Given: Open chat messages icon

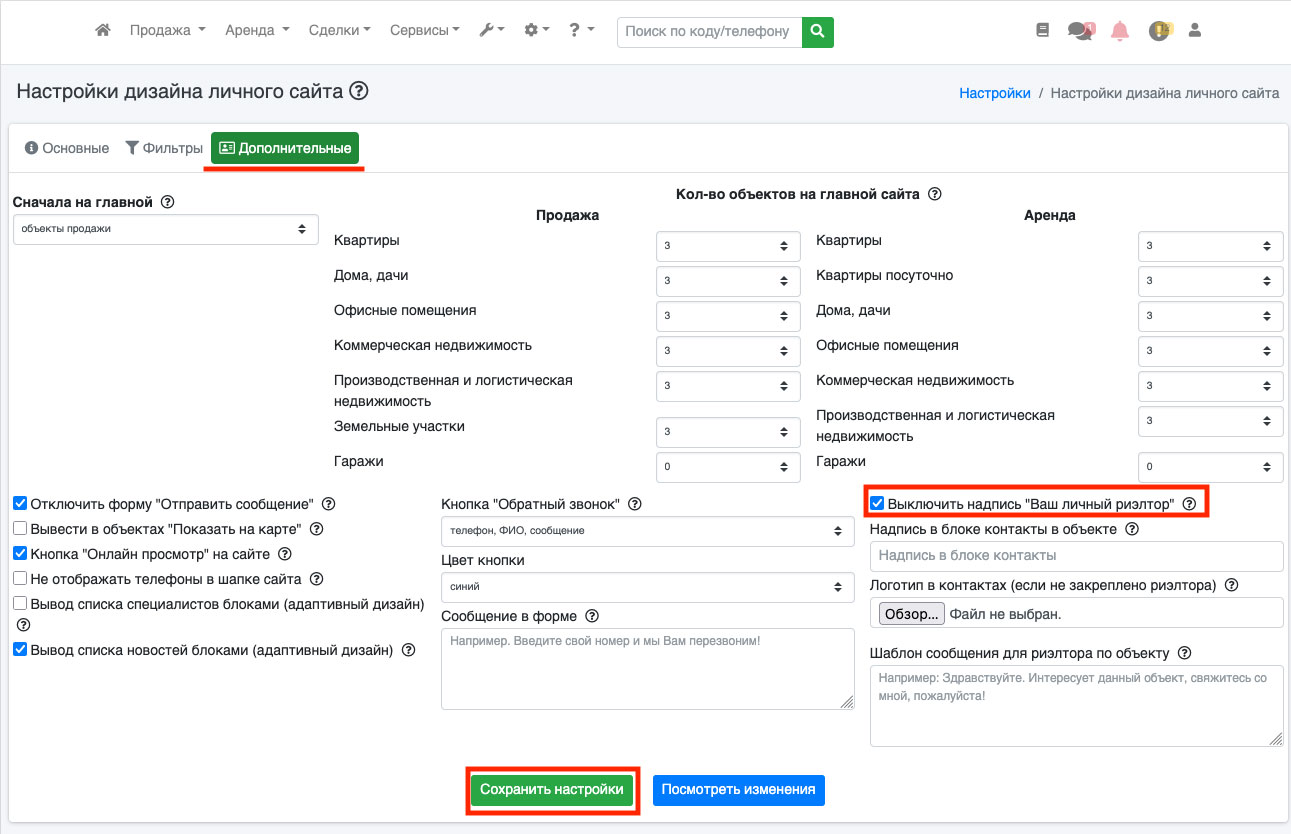Looking at the screenshot, I should tap(1079, 31).
